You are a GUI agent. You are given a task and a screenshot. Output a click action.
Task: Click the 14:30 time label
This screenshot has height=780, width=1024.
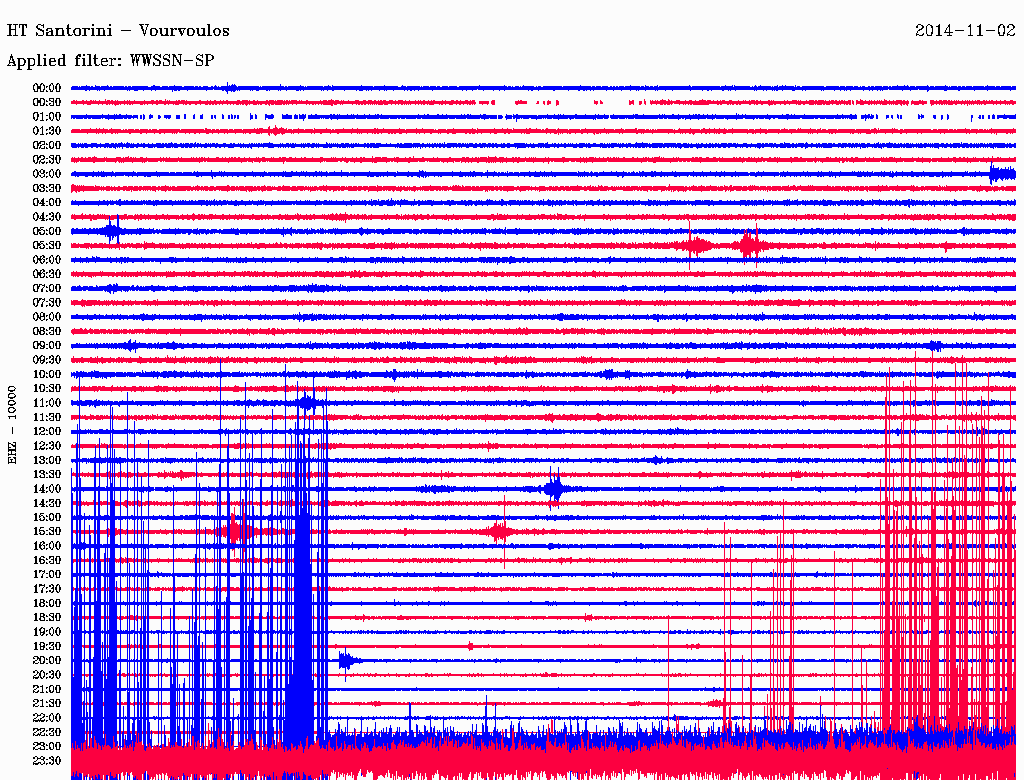(47, 504)
